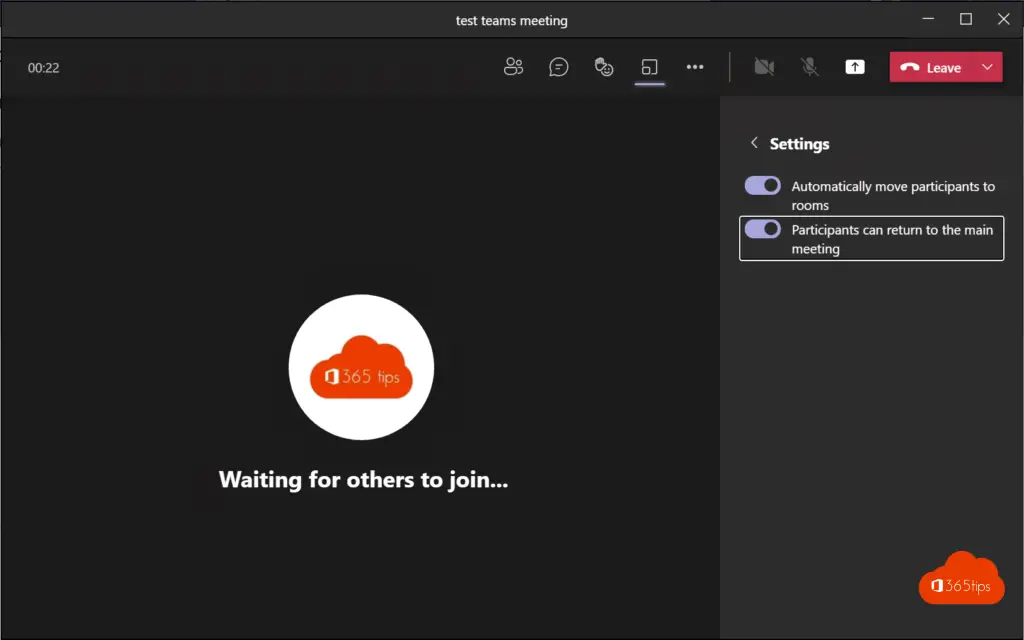
Task: Toggle Participants can return to main meeting
Action: click(762, 229)
